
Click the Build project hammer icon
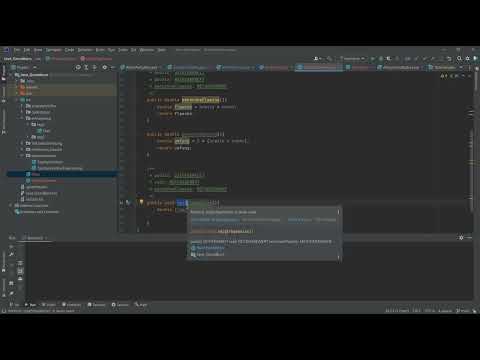[x=329, y=59]
